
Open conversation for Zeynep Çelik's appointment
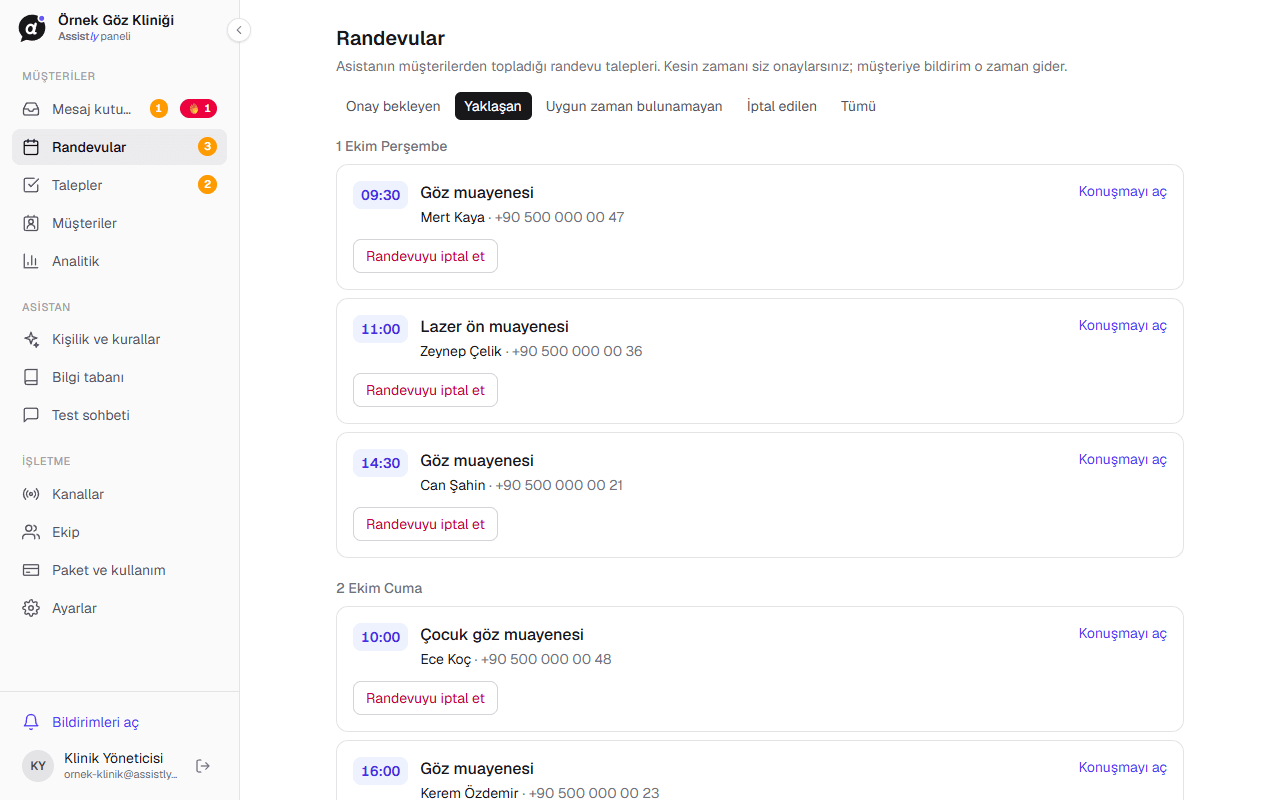[1122, 325]
